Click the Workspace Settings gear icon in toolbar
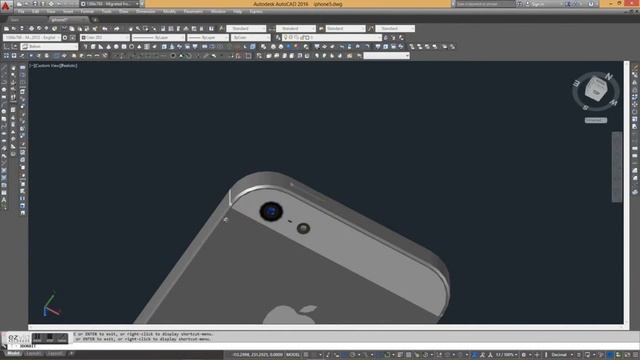This screenshot has width=640, height=360. click(65, 38)
